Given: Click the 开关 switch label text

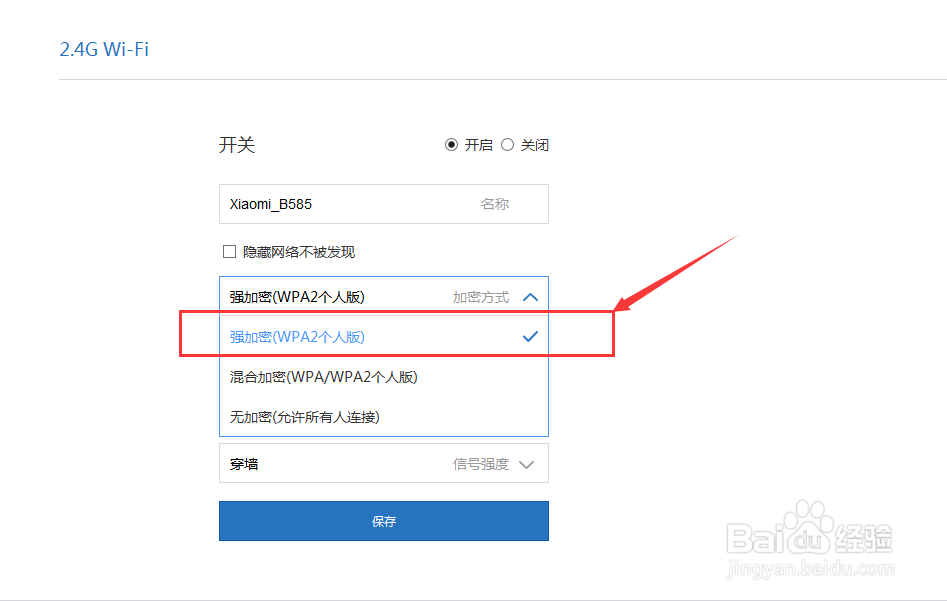Looking at the screenshot, I should point(237,144).
